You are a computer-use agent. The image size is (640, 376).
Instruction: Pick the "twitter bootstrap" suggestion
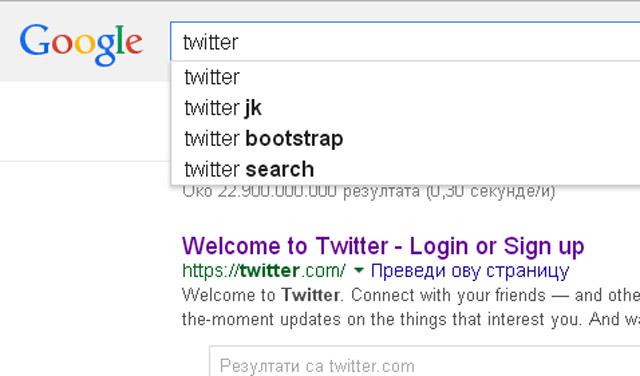(x=405, y=139)
